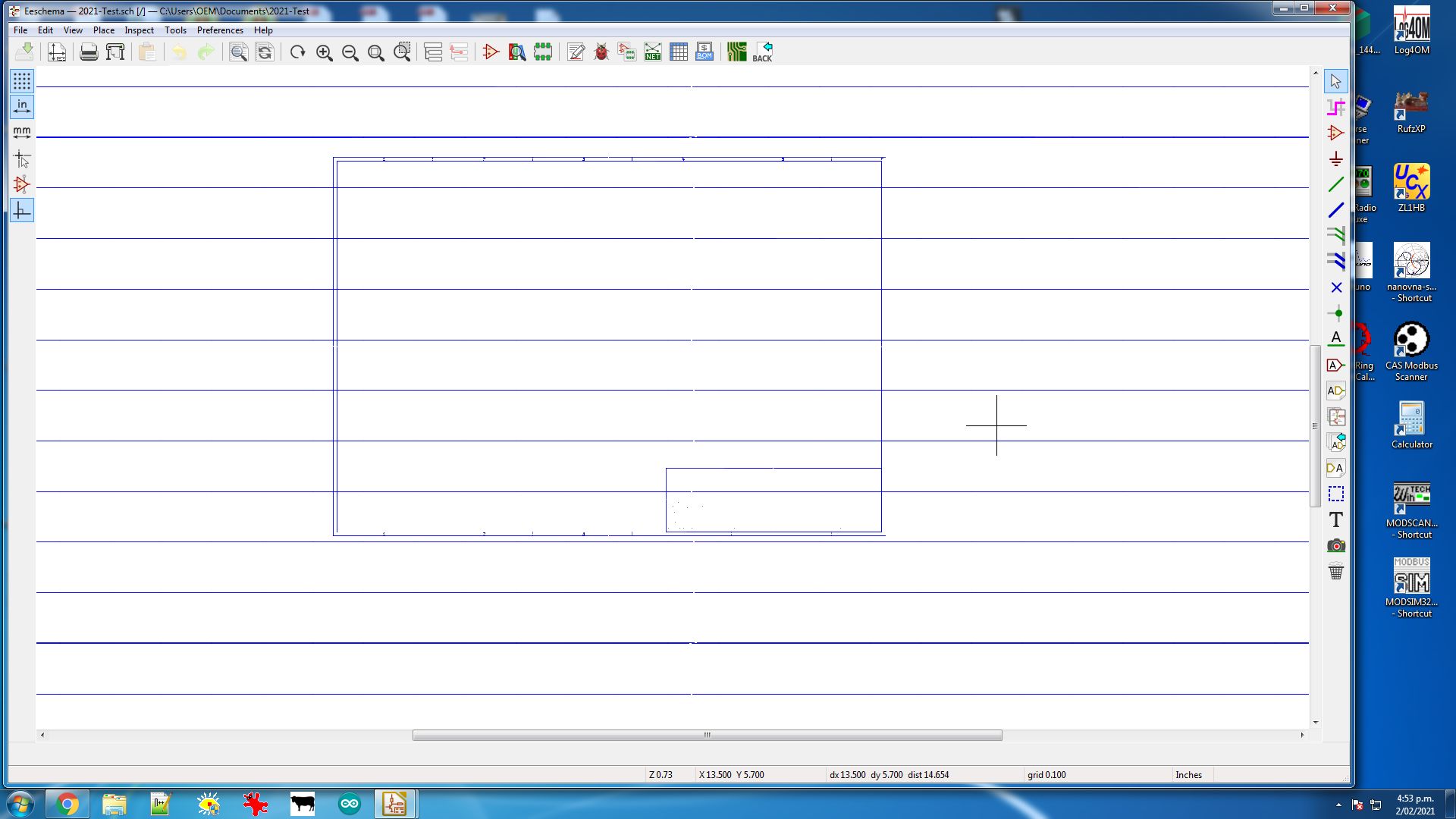The width and height of the screenshot is (1456, 819).
Task: Zoom in on the schematic
Action: [x=324, y=52]
